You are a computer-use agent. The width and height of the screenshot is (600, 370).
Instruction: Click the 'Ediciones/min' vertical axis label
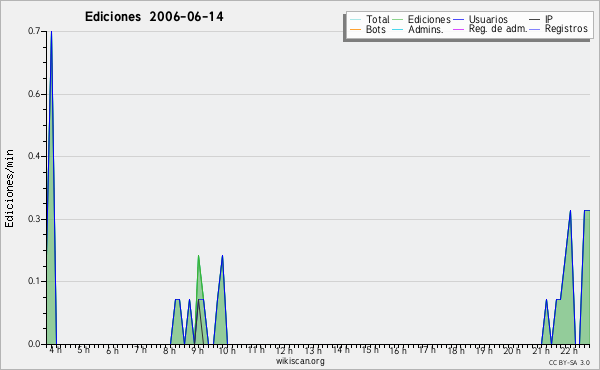click(x=9, y=188)
